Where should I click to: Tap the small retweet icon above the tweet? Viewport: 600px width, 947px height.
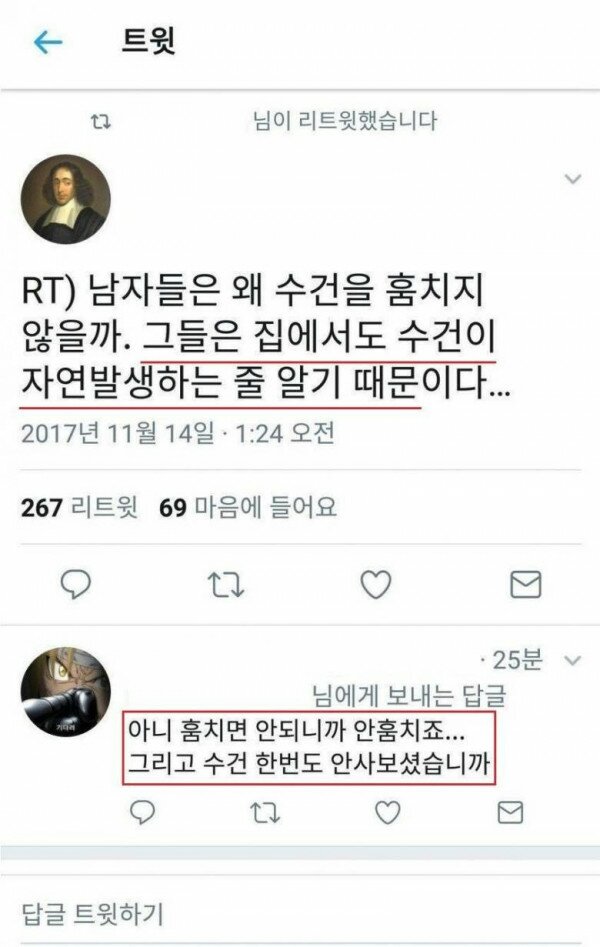pyautogui.click(x=101, y=122)
